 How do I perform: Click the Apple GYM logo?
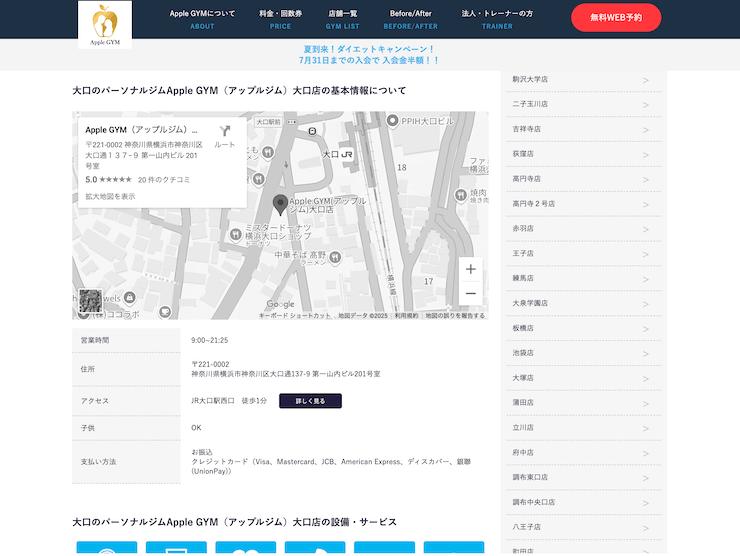point(105,25)
